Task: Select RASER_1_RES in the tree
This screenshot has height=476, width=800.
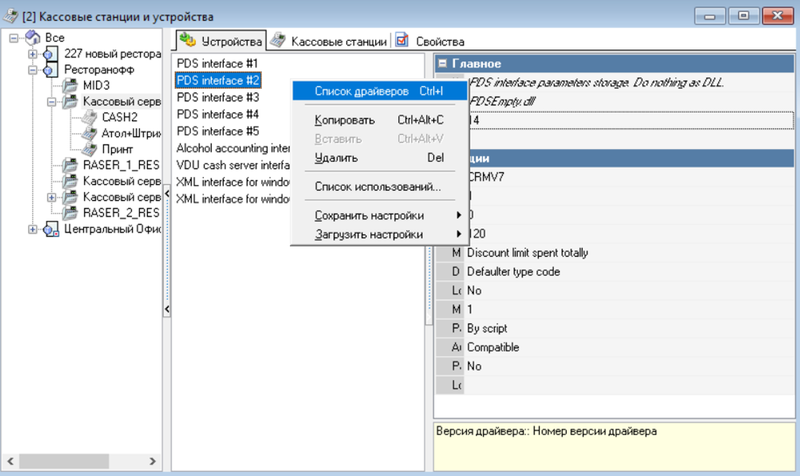Action: coord(121,165)
